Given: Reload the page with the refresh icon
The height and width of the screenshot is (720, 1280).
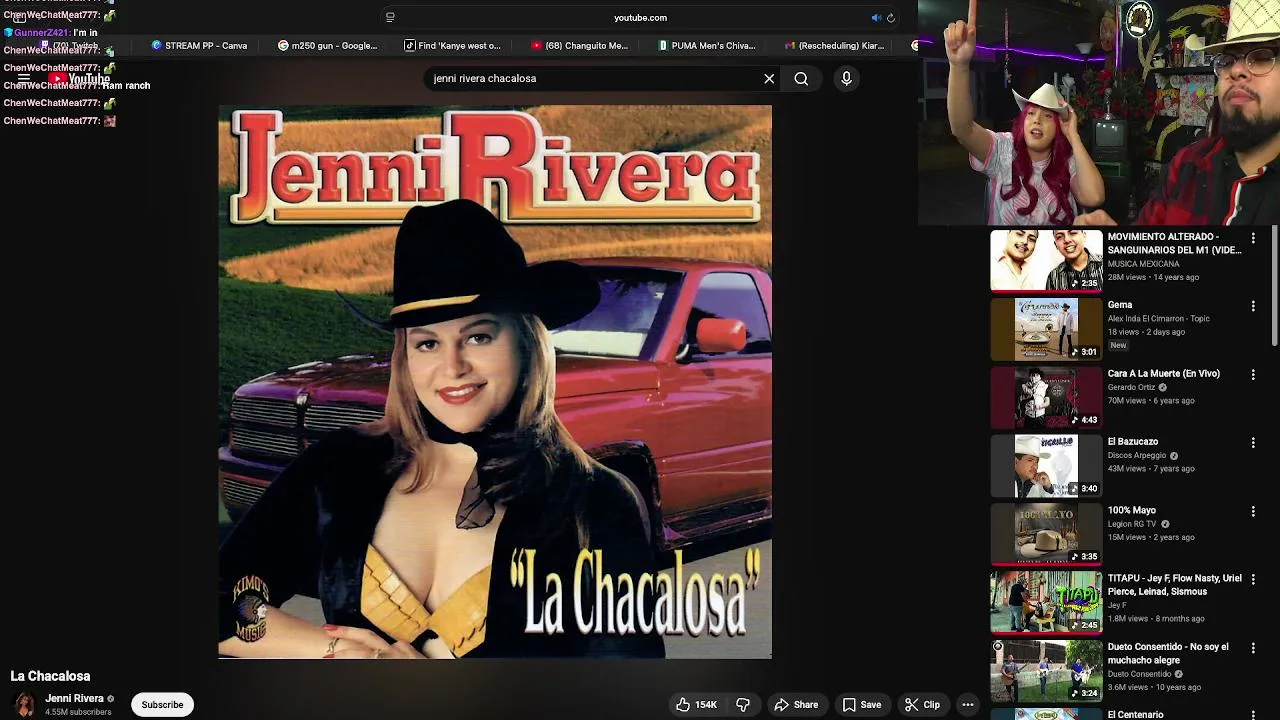Looking at the screenshot, I should [890, 17].
